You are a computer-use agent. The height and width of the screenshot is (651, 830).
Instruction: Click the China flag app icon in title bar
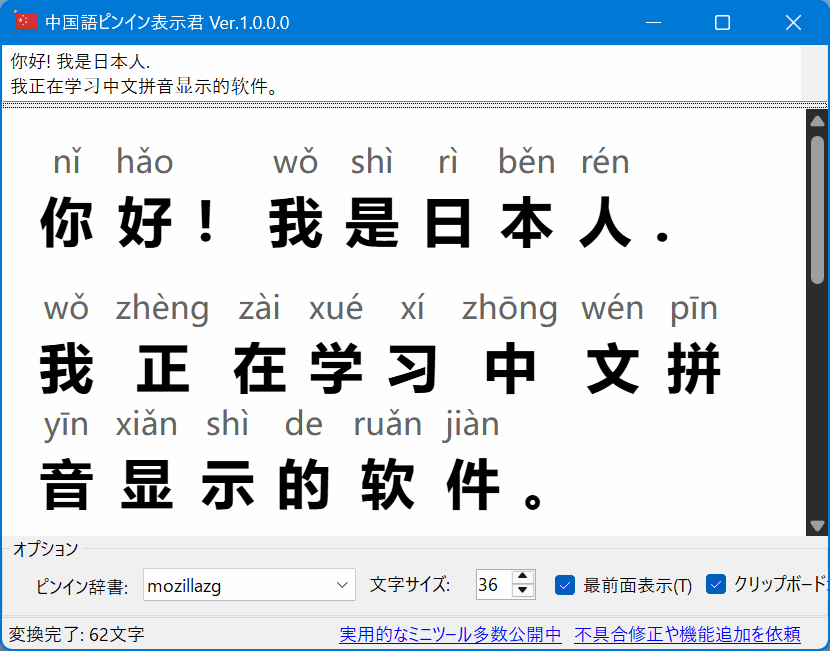(24, 20)
